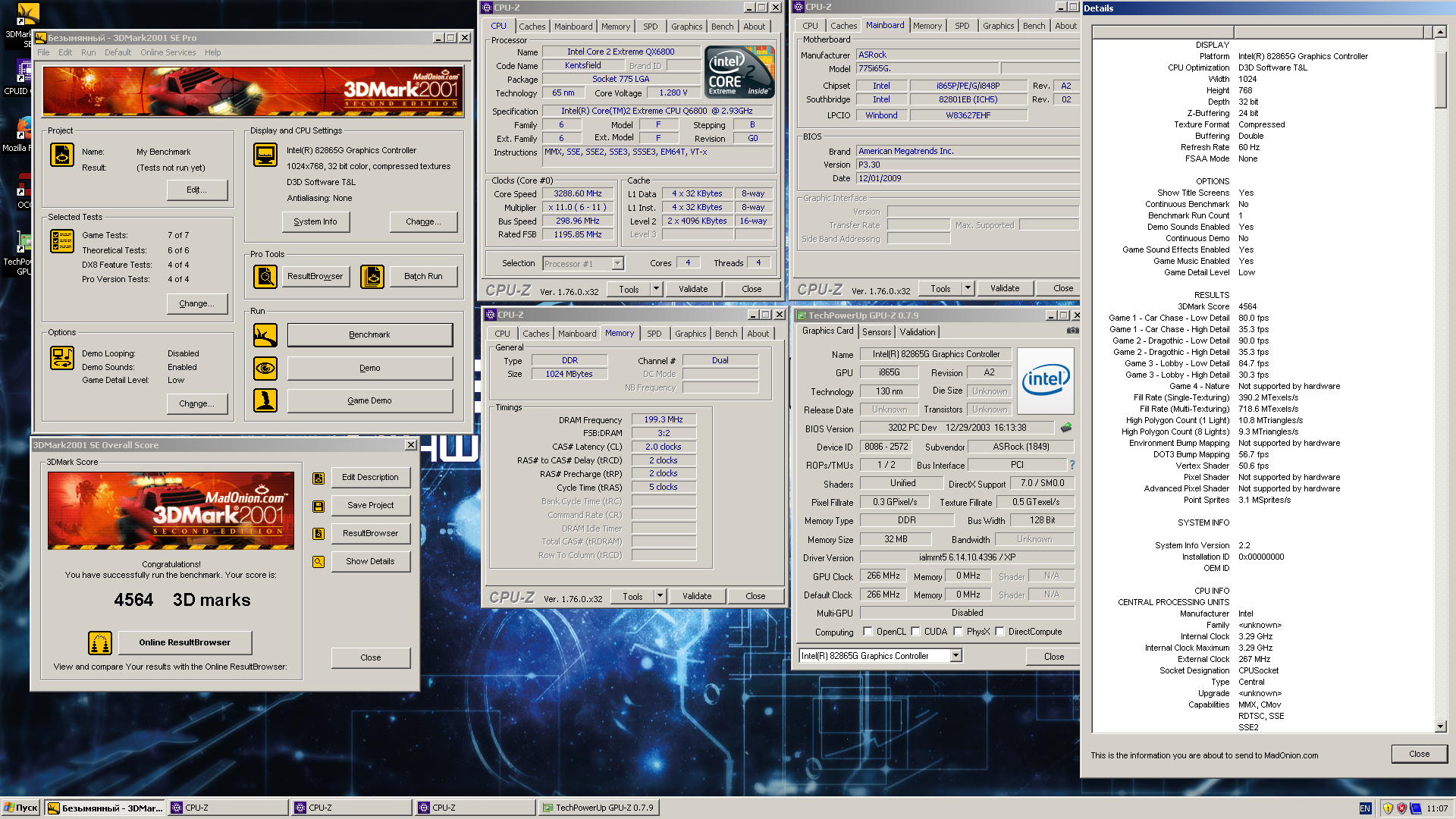Viewport: 1456px width, 819px height.
Task: Click the Show Details magnifier icon
Action: tap(318, 562)
